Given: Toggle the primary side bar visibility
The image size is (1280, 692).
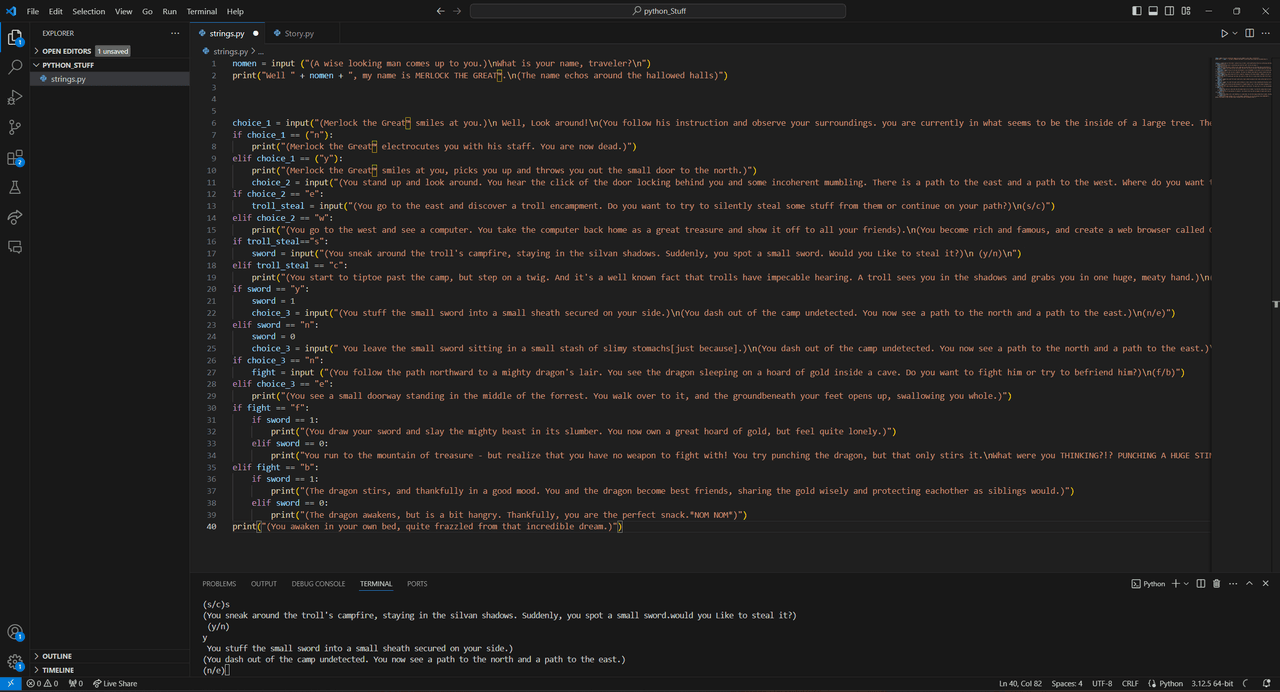Looking at the screenshot, I should click(x=1137, y=11).
